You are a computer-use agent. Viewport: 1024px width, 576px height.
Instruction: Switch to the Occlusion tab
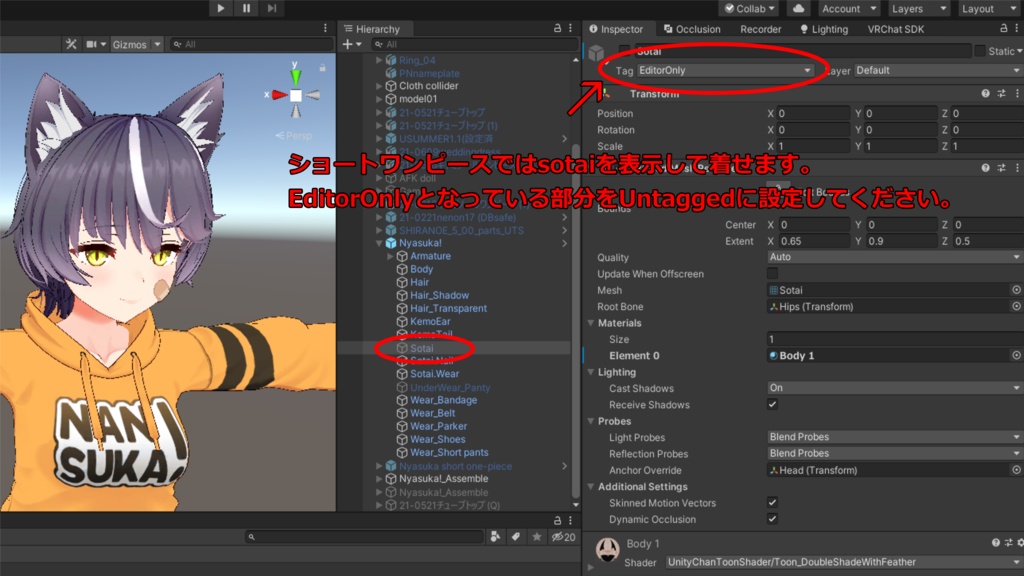[x=692, y=29]
